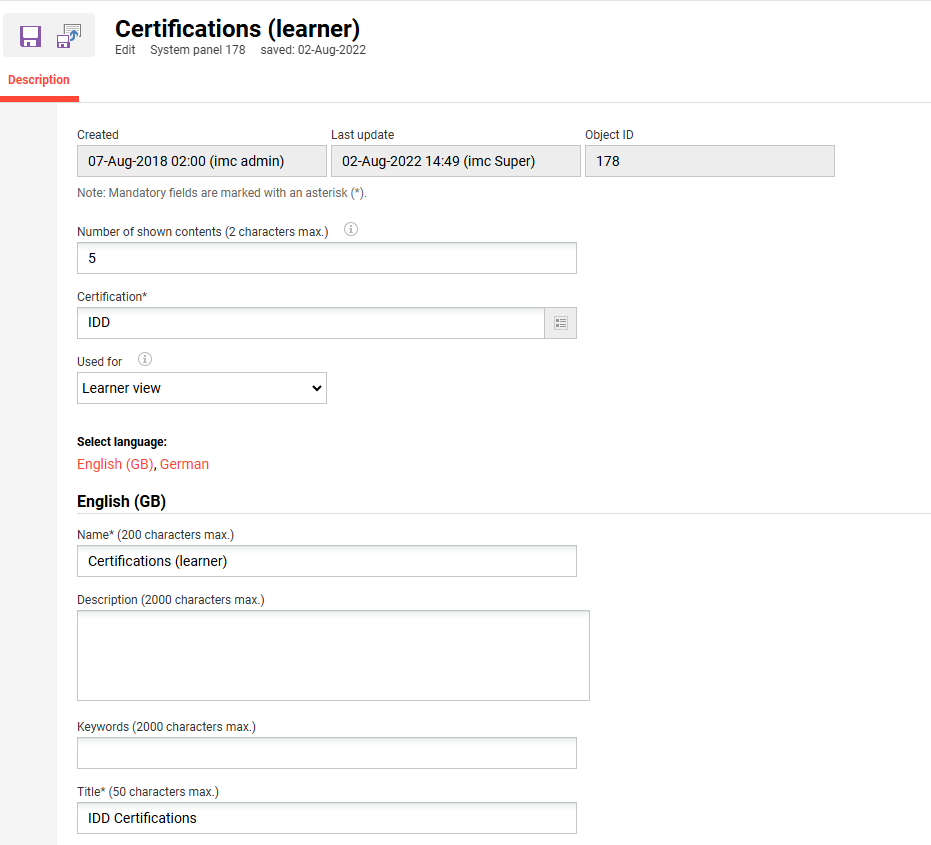Click the Last update field
The height and width of the screenshot is (845, 931).
[455, 161]
